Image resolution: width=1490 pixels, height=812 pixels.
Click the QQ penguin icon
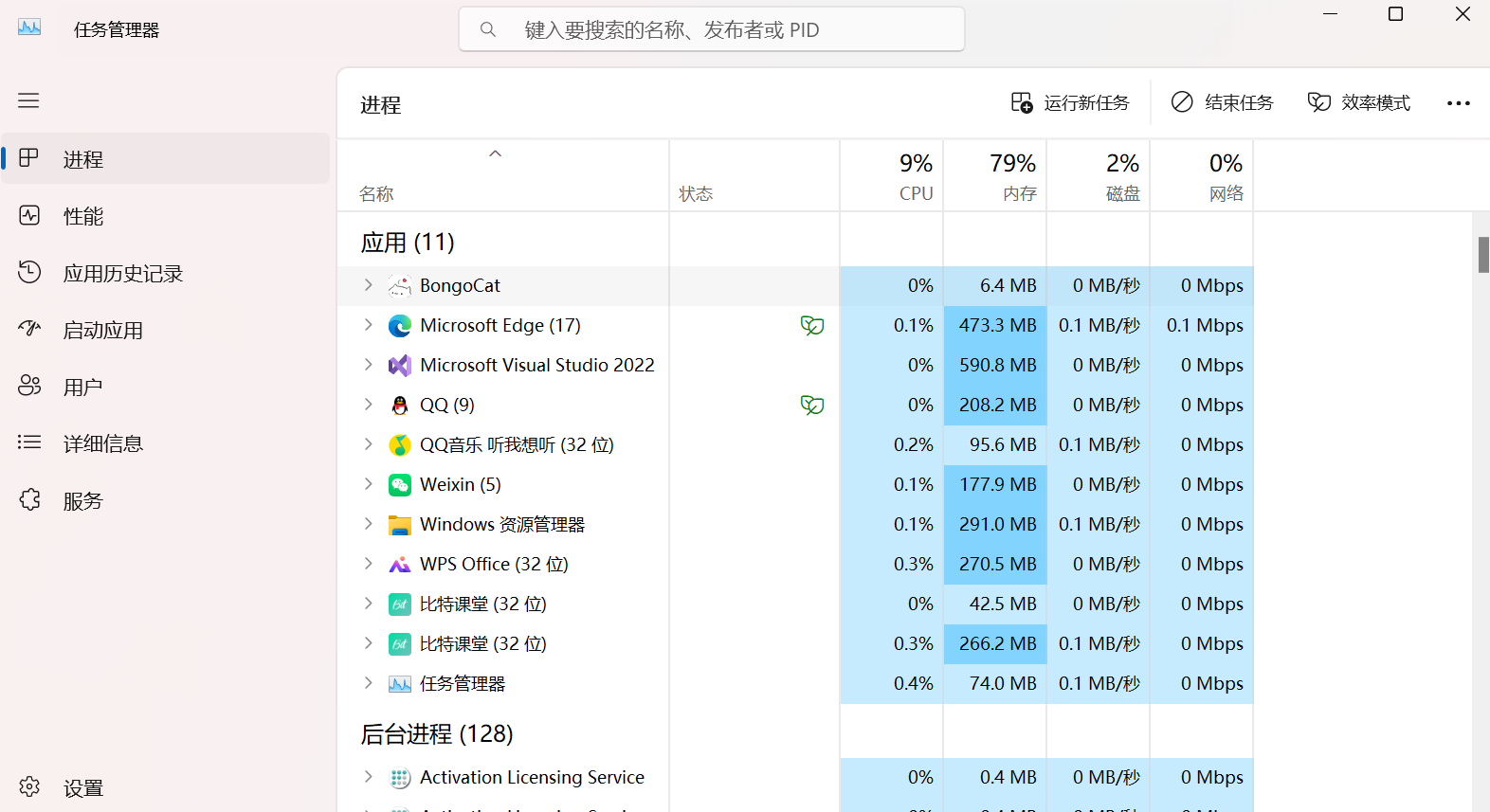[400, 406]
